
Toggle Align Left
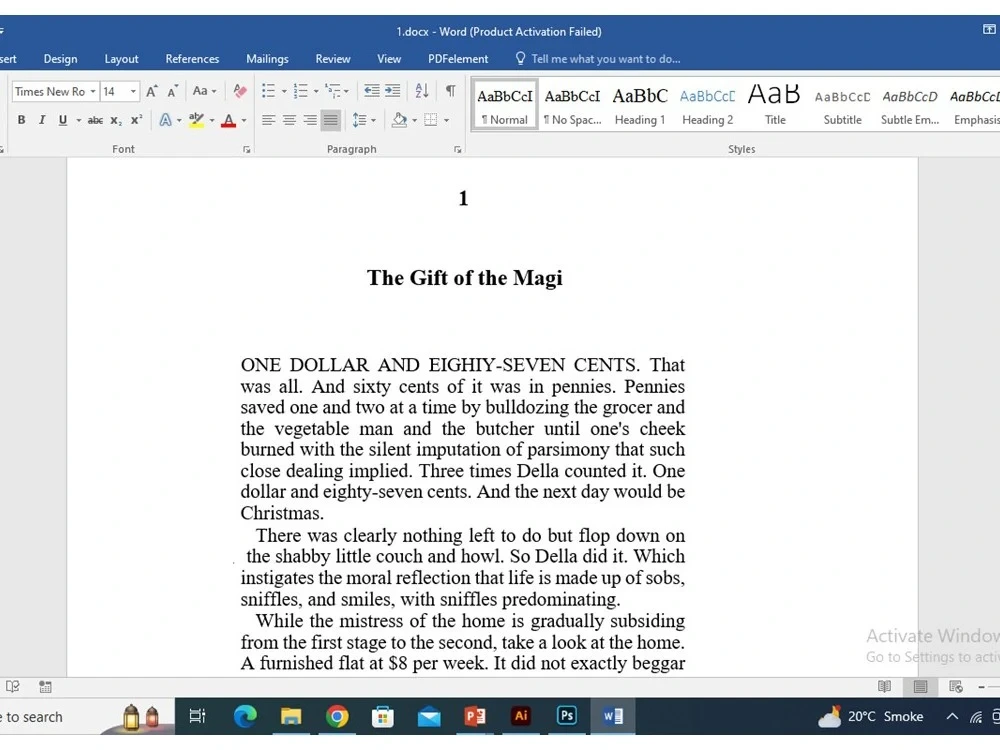tap(268, 120)
